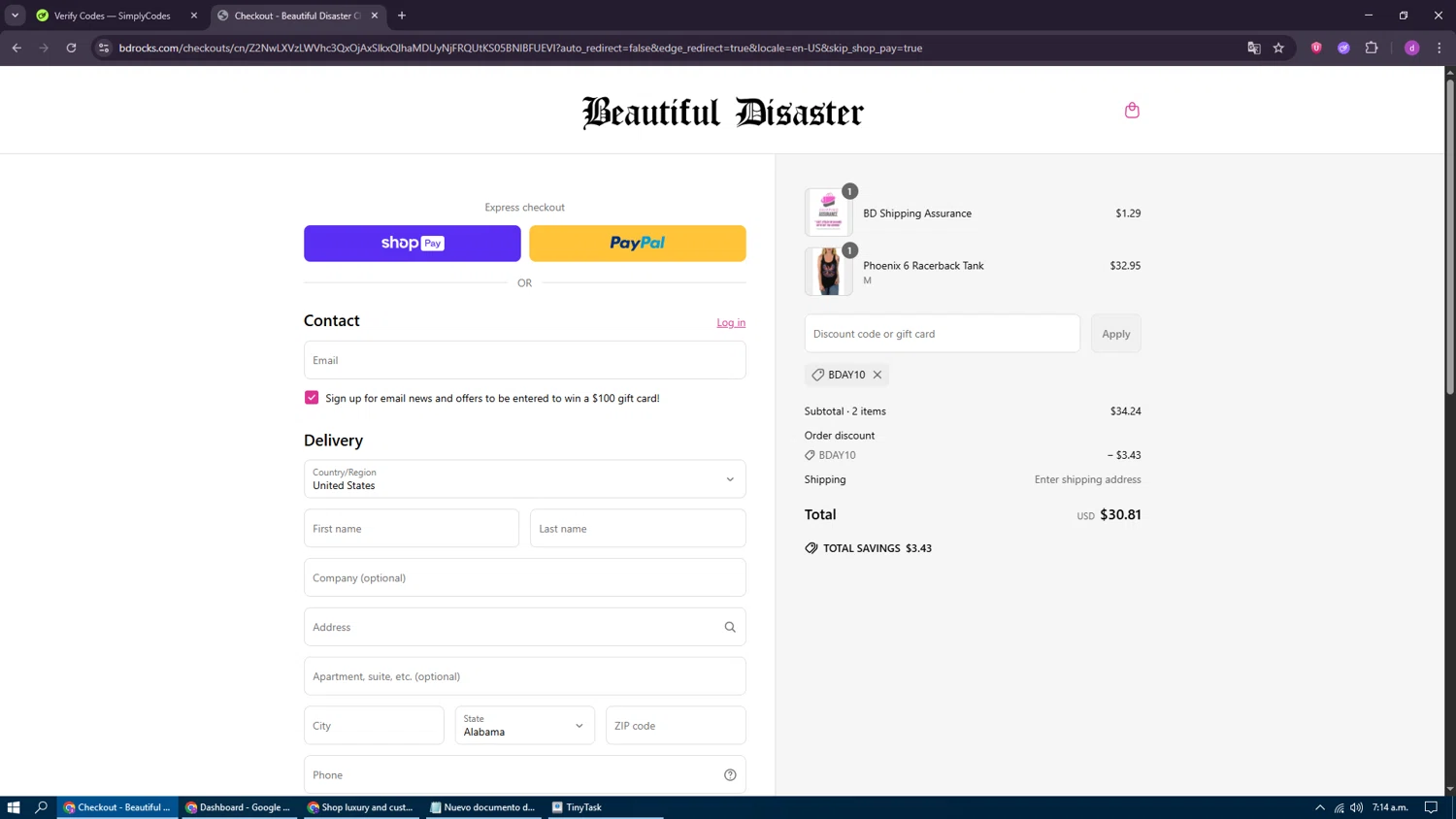Click the phone field help icon
This screenshot has height=819, width=1456.
730,775
